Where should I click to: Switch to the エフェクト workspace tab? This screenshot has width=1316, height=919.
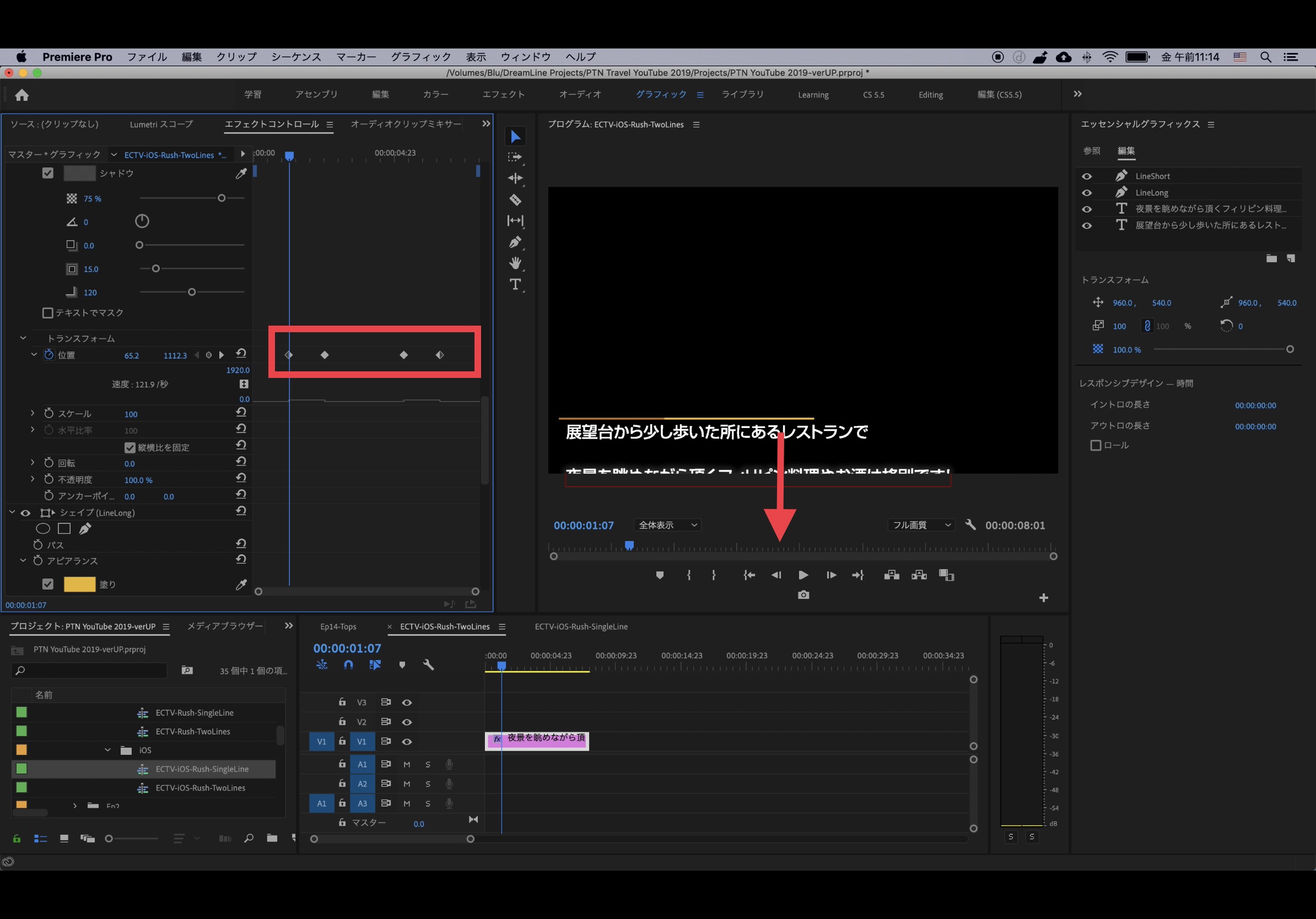[x=503, y=95]
